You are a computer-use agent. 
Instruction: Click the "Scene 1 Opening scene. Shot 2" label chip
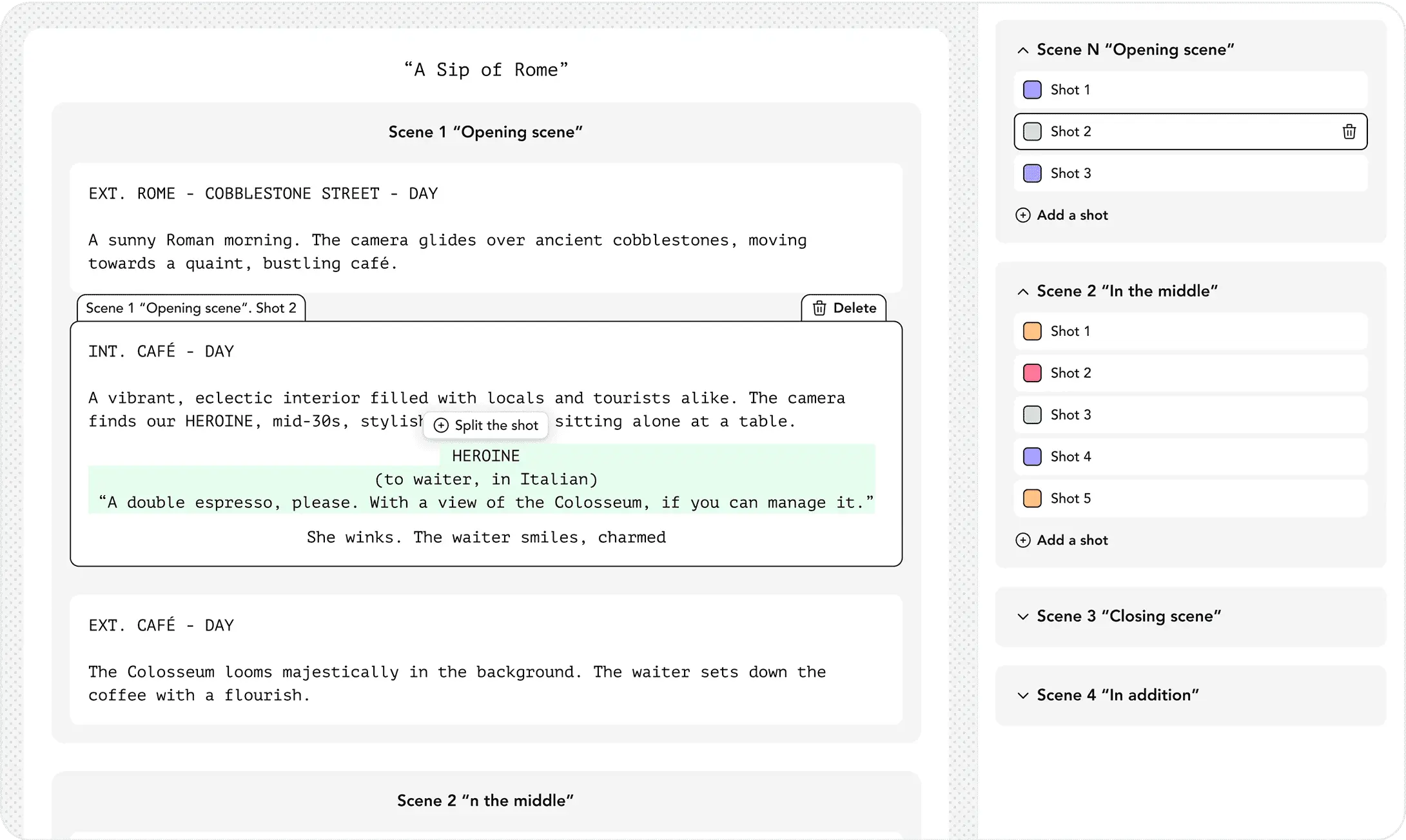tap(191, 308)
